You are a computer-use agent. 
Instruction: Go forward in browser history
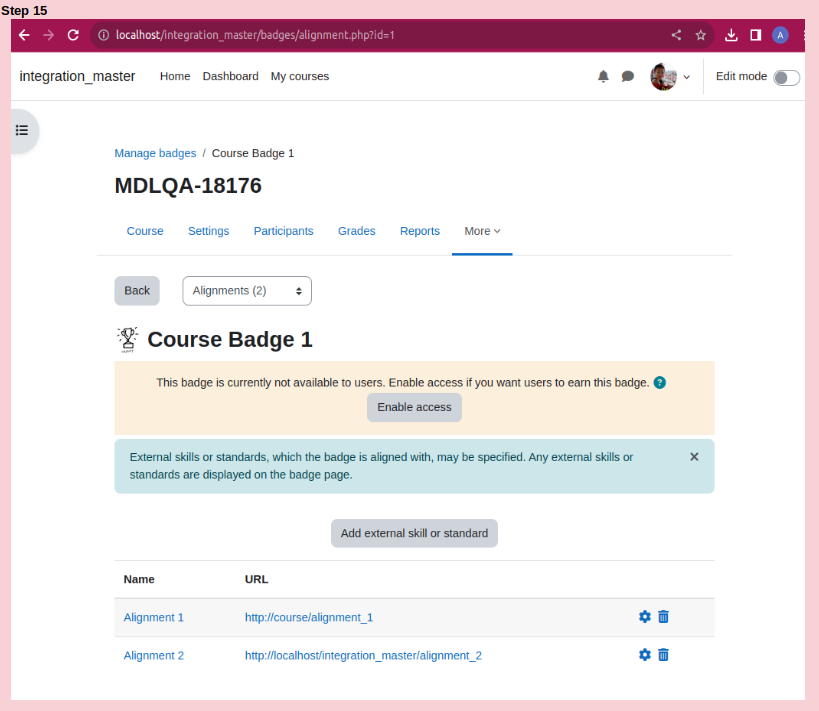(49, 35)
